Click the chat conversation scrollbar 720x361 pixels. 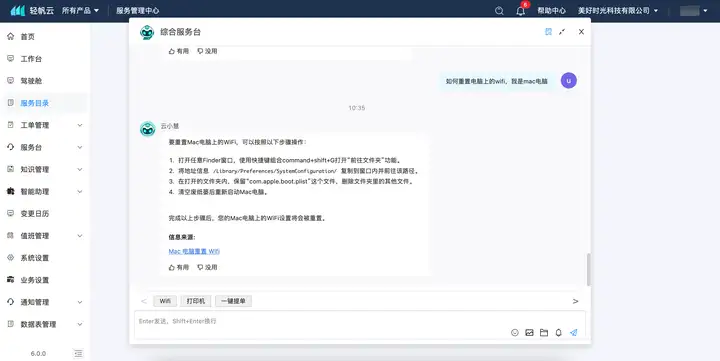[588, 269]
